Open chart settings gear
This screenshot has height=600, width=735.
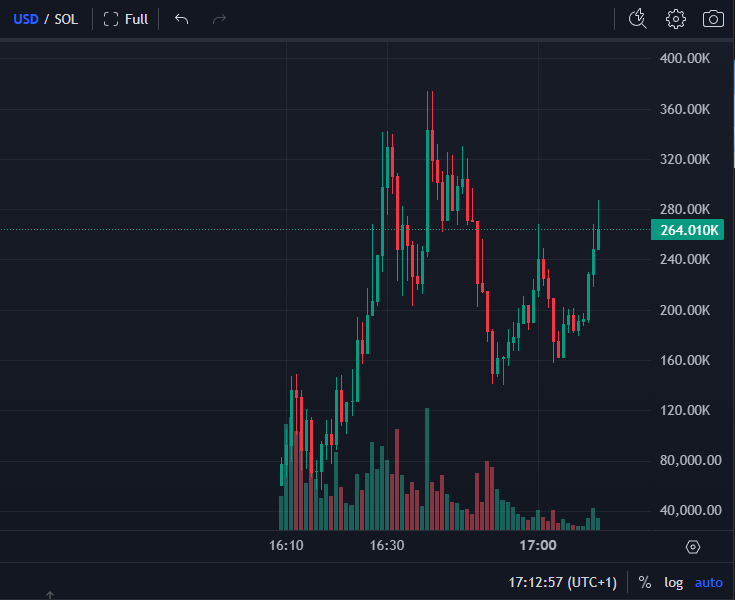click(675, 19)
